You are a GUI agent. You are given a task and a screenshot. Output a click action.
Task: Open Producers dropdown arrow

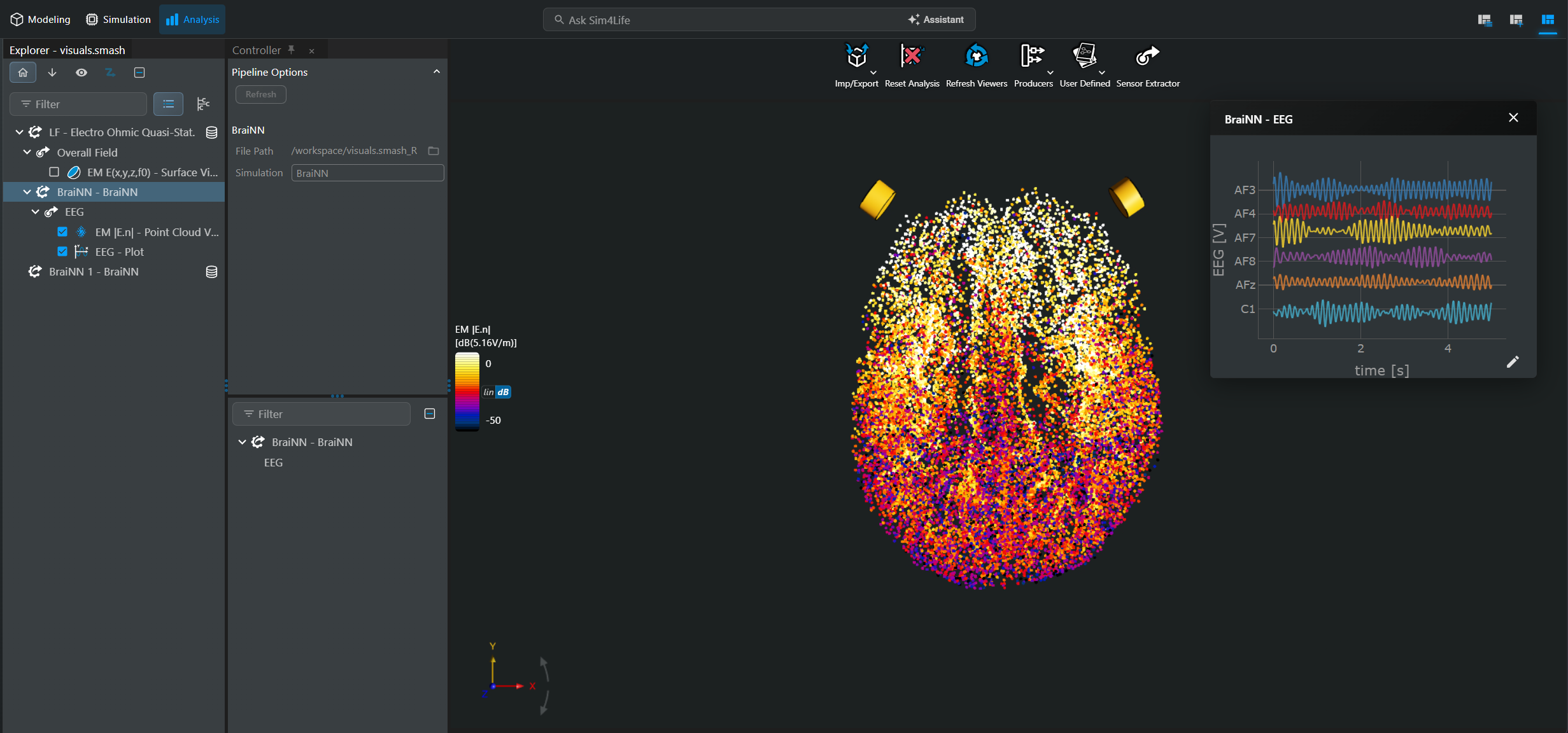pyautogui.click(x=1050, y=73)
